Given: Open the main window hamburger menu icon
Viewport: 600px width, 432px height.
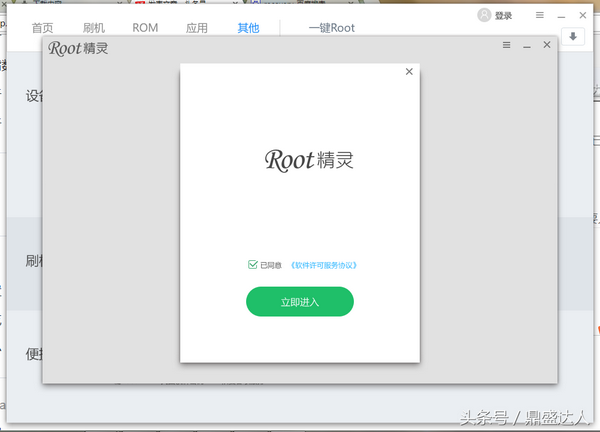Looking at the screenshot, I should pyautogui.click(x=540, y=15).
